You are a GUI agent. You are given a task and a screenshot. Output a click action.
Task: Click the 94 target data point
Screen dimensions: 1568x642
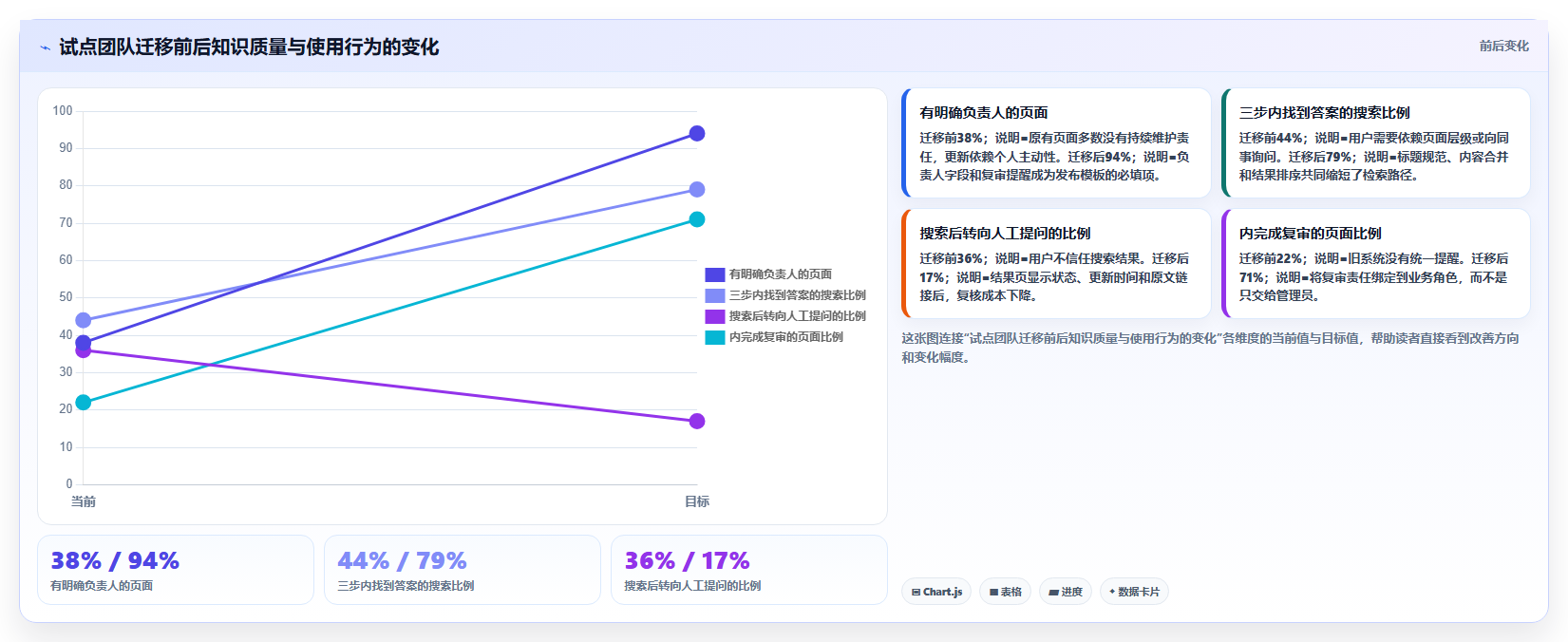(697, 134)
